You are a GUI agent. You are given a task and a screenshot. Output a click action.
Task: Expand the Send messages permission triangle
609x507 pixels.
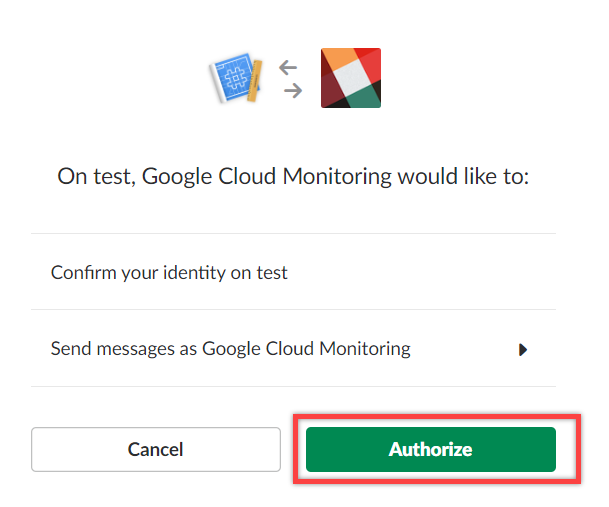tap(523, 350)
